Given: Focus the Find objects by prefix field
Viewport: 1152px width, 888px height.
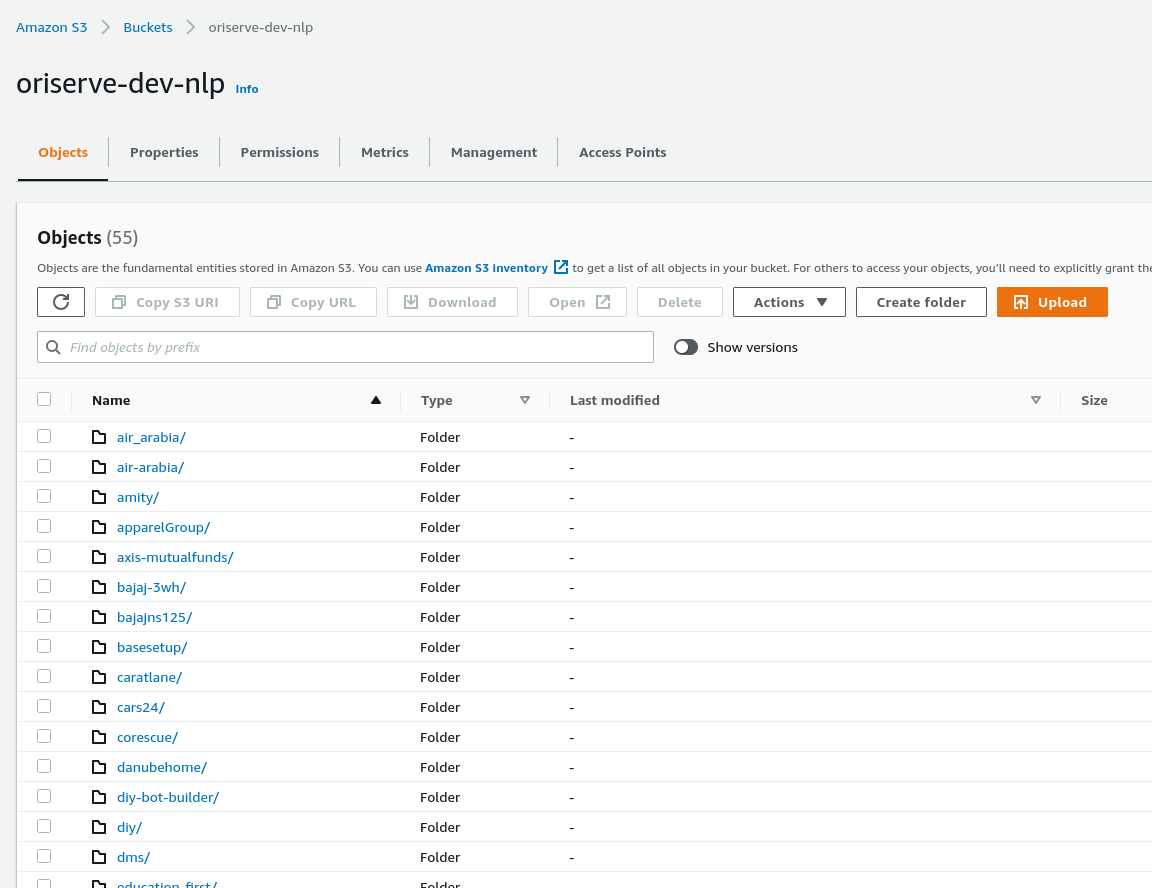Looking at the screenshot, I should click(x=355, y=347).
